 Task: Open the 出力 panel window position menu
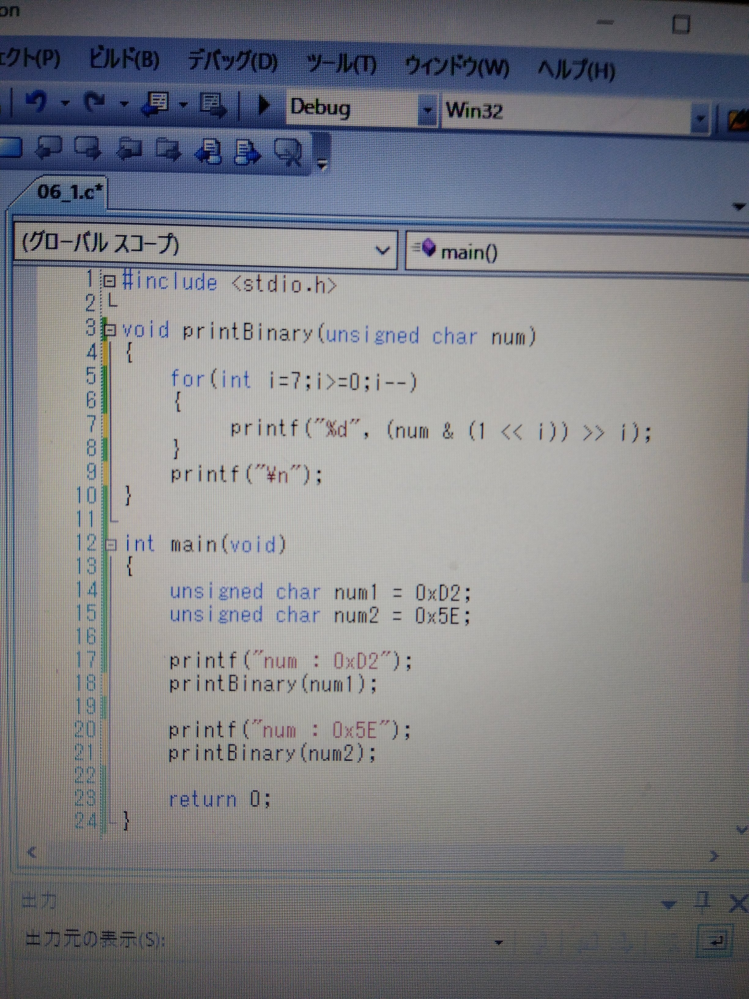click(668, 905)
